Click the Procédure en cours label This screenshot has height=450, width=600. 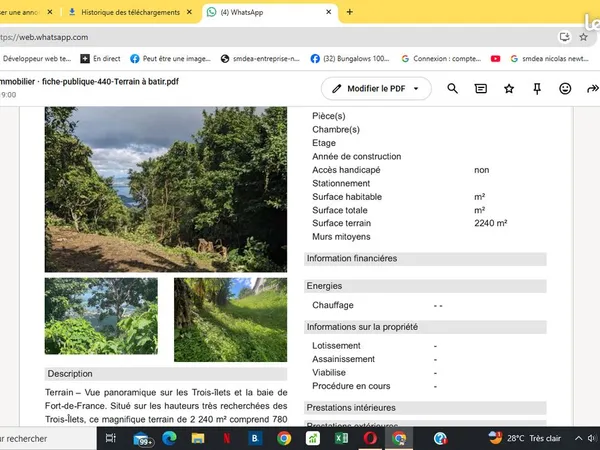(351, 386)
